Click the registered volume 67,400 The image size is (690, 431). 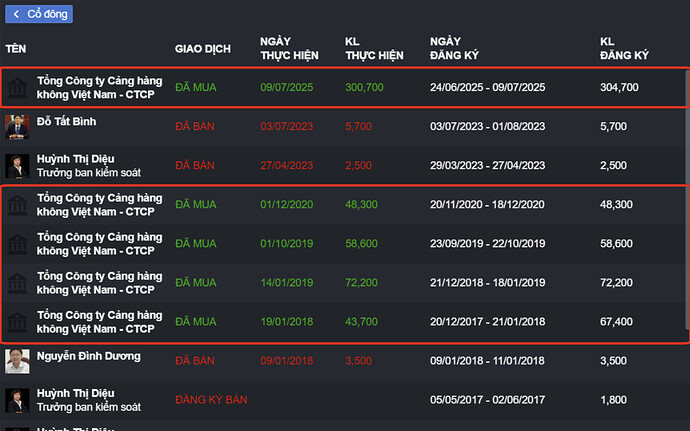click(616, 322)
